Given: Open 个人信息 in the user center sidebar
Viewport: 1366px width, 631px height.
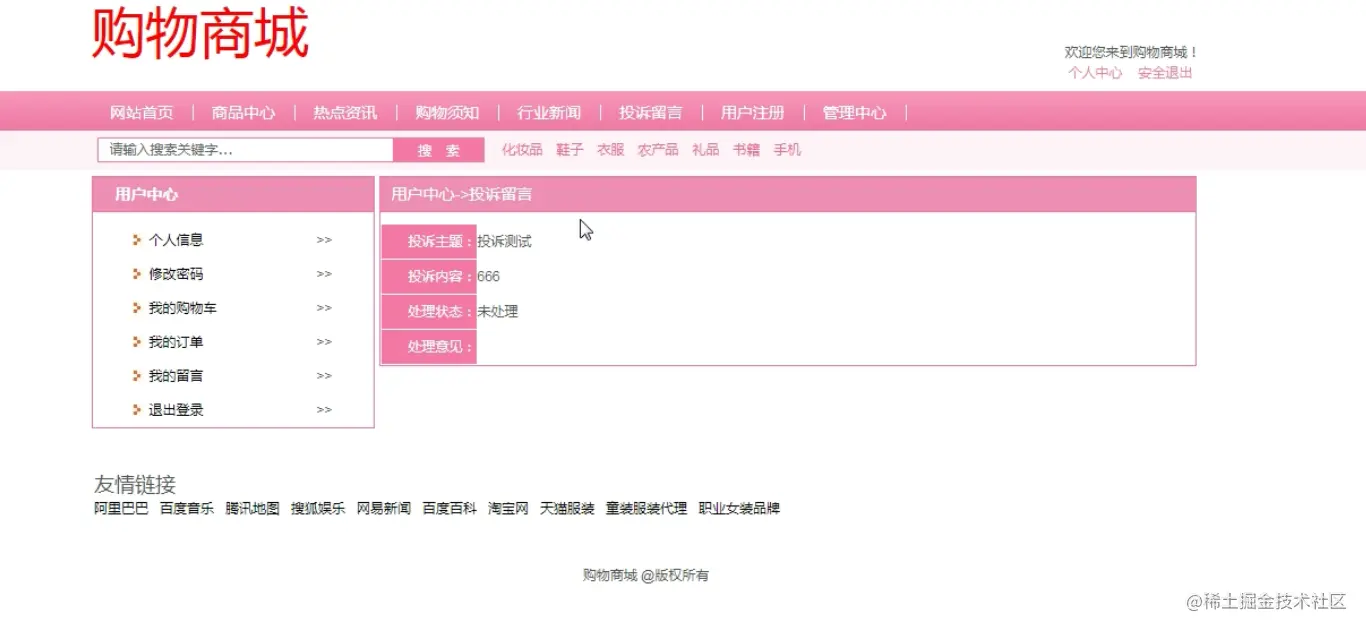Looking at the screenshot, I should (x=176, y=240).
